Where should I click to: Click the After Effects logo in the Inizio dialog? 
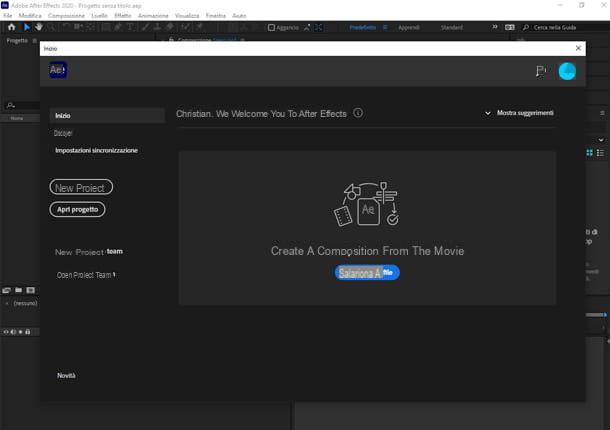(58, 70)
